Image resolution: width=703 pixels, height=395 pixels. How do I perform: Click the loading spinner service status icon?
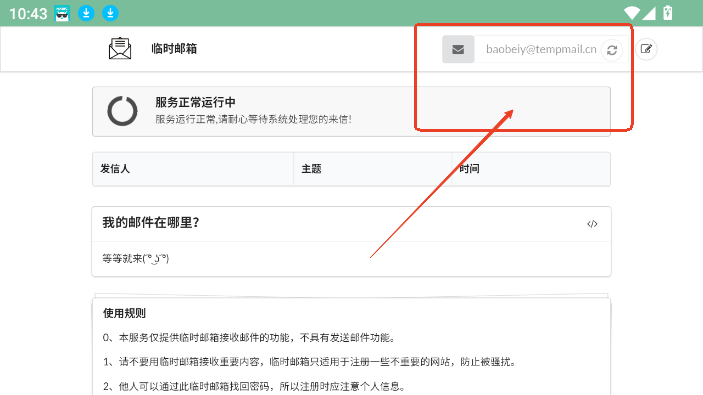click(x=122, y=111)
